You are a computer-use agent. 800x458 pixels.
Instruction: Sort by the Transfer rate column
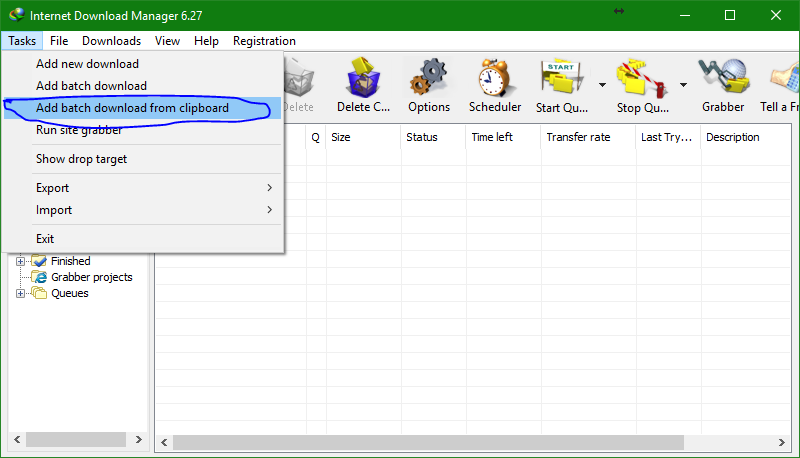coord(588,137)
